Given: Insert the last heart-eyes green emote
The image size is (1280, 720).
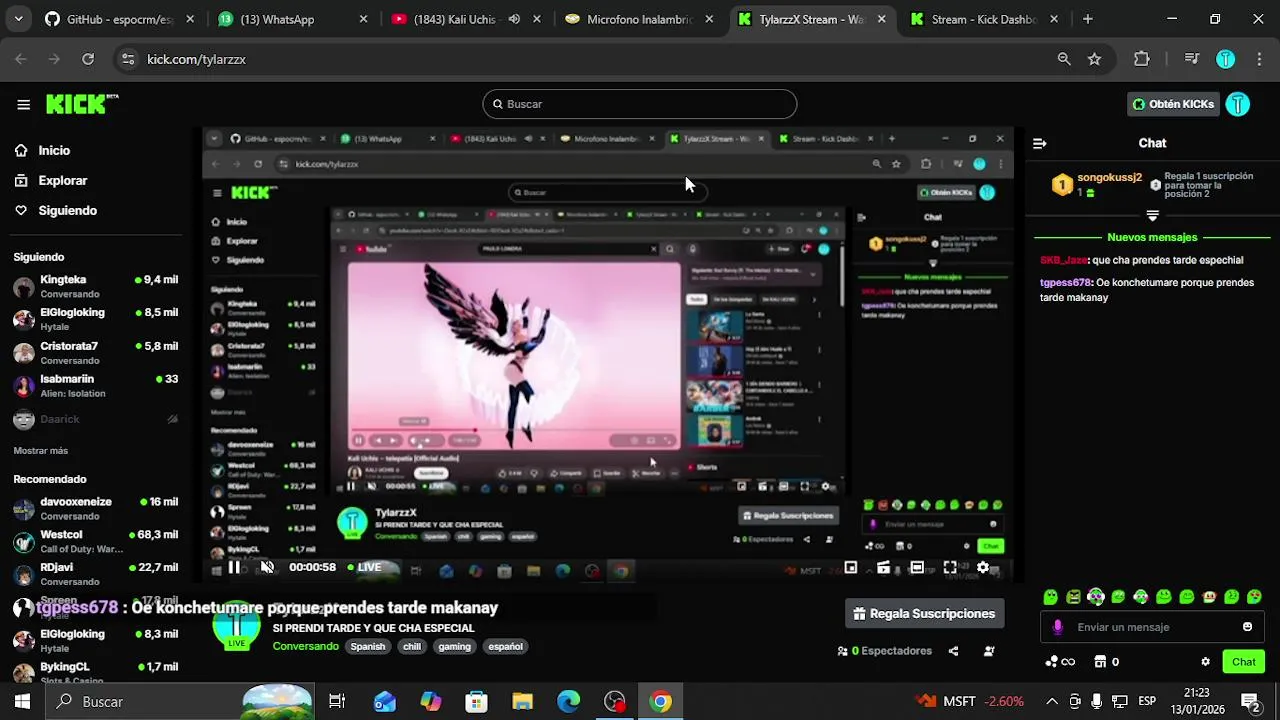Looking at the screenshot, I should click(1254, 597).
